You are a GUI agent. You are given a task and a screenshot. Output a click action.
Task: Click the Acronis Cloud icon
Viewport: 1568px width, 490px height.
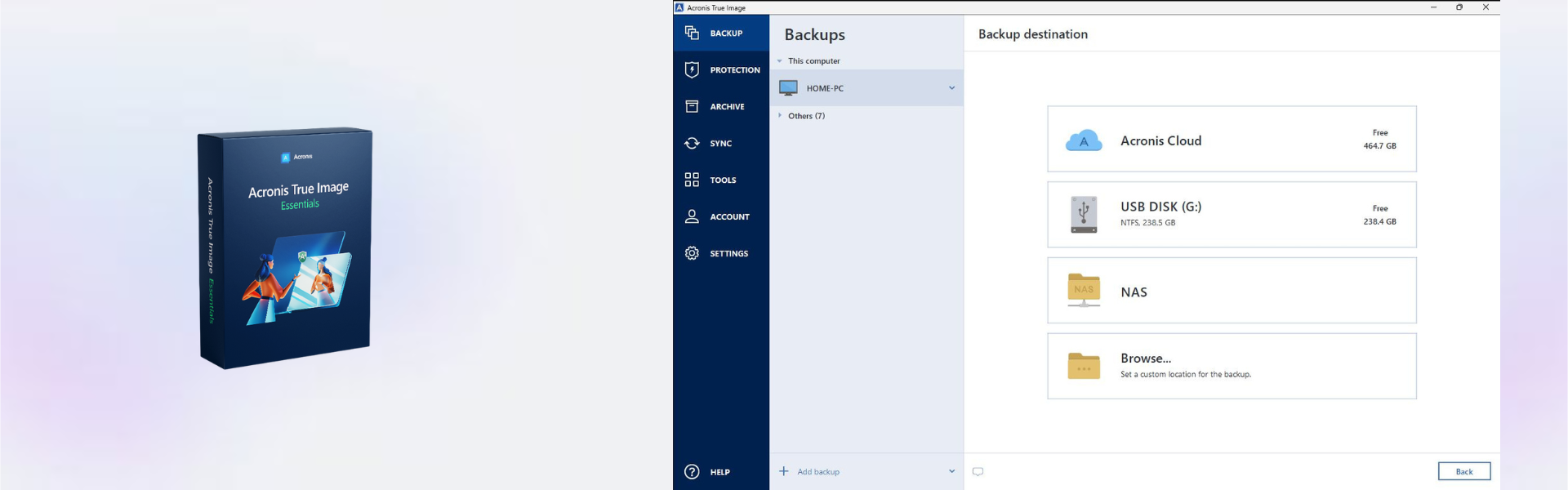(1084, 140)
